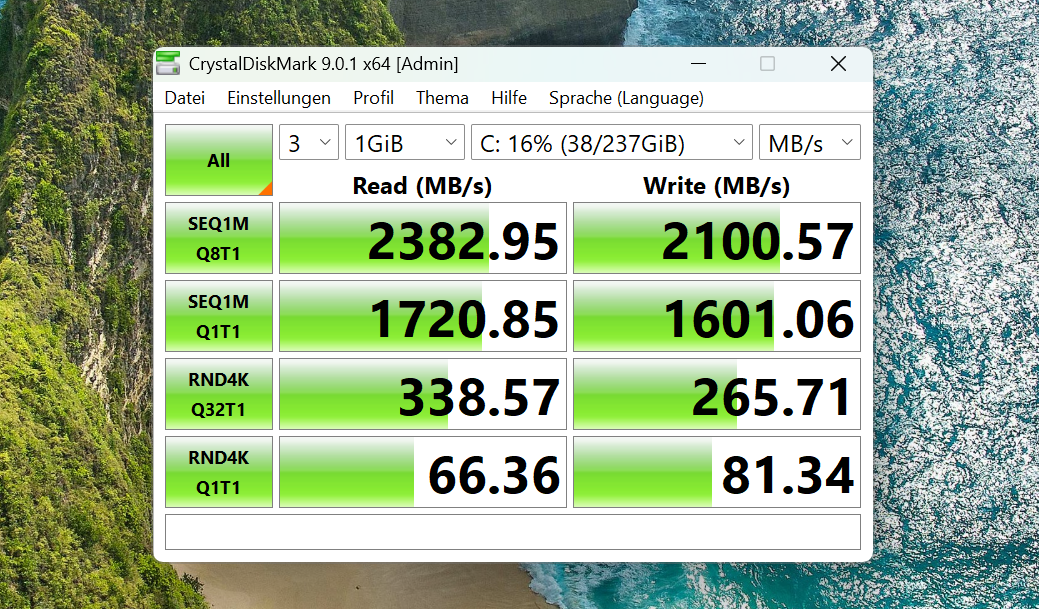
Task: Click the 66.36 read result
Action: [x=423, y=472]
